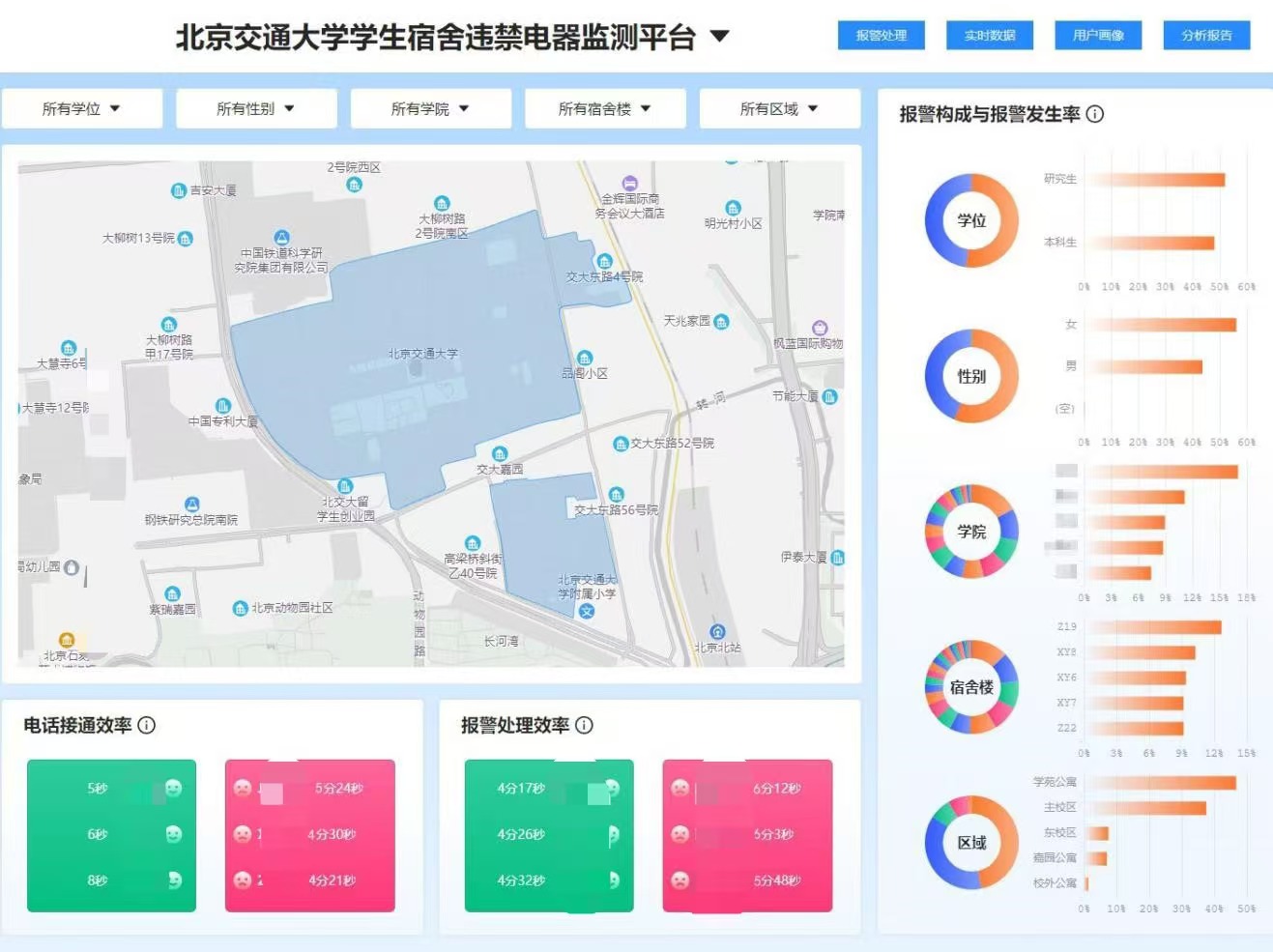The height and width of the screenshot is (952, 1273).
Task: Expand the 所有性别 dropdown filter
Action: (256, 108)
